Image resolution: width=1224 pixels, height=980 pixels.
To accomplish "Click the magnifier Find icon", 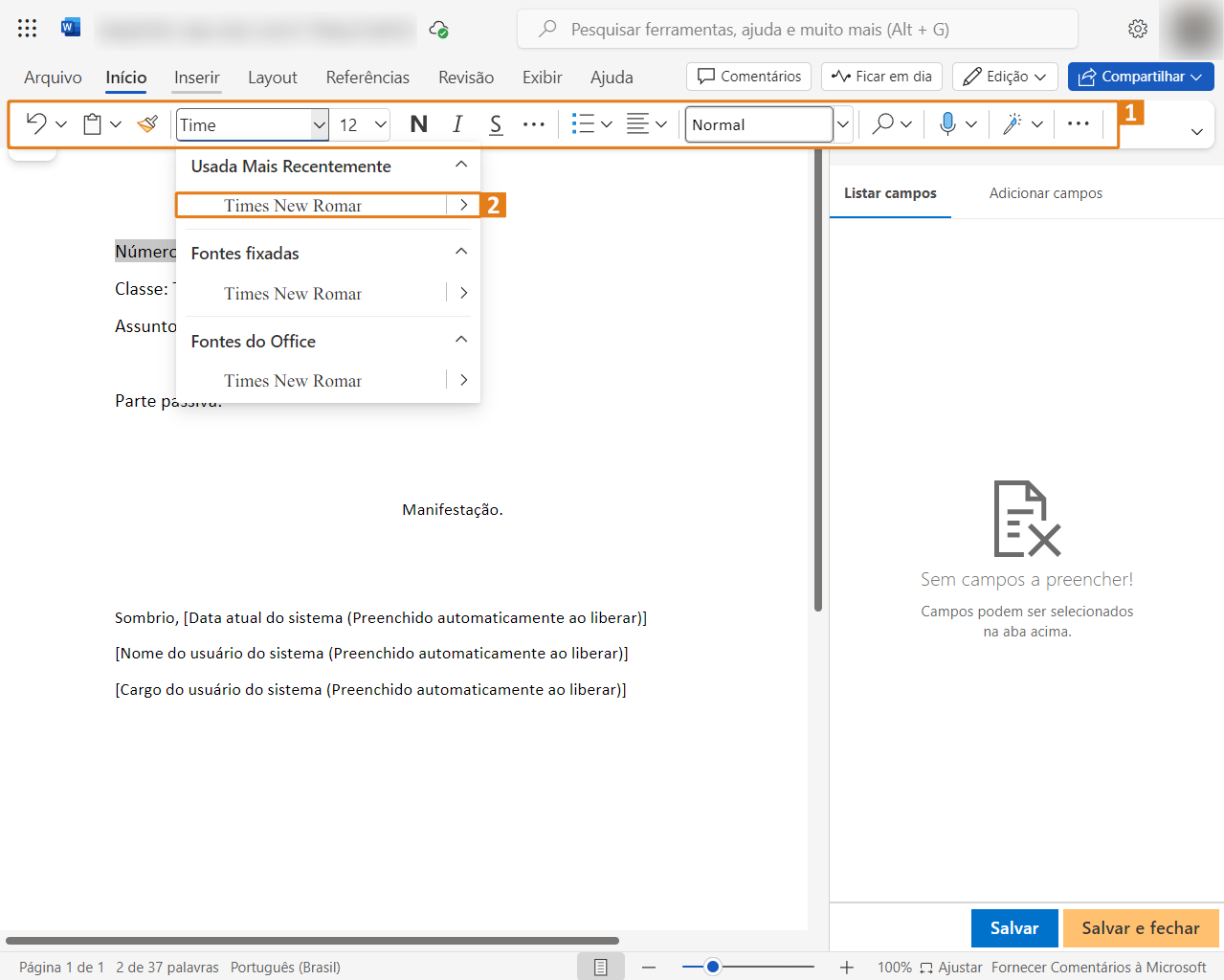I will (x=883, y=123).
